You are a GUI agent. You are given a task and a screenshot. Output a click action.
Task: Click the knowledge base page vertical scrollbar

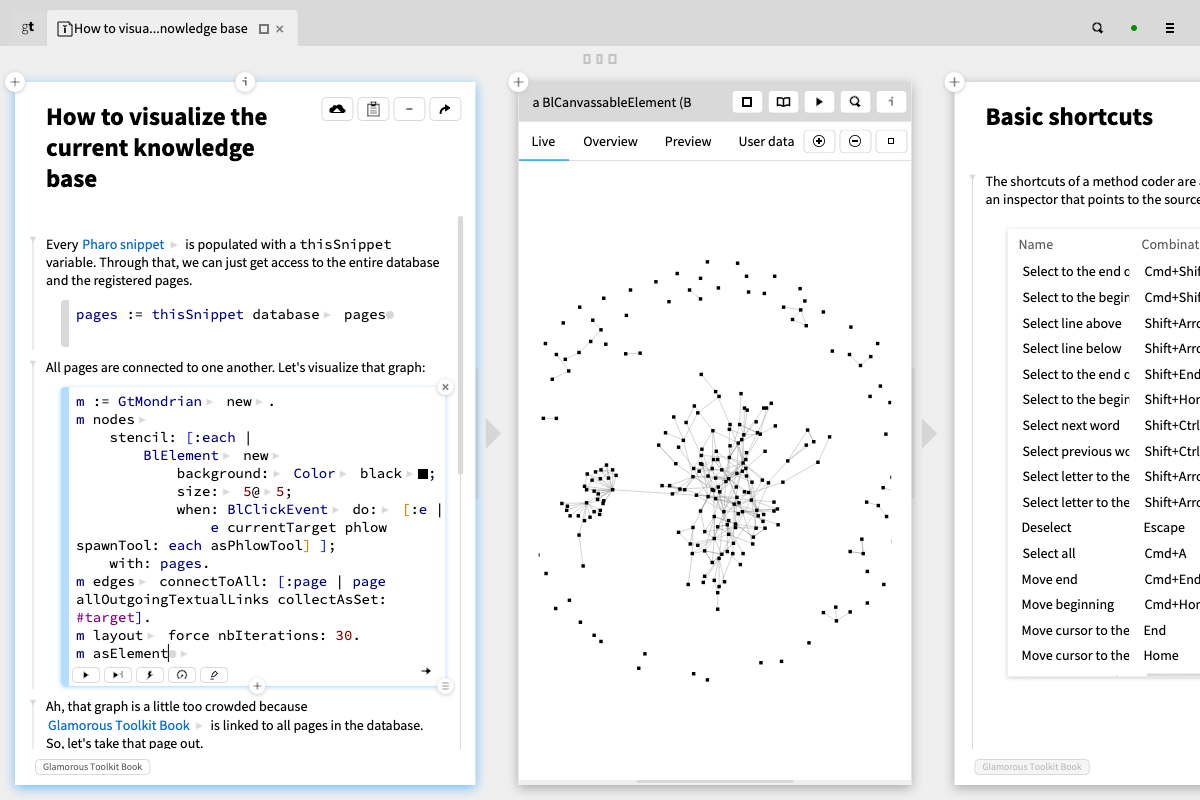click(460, 345)
